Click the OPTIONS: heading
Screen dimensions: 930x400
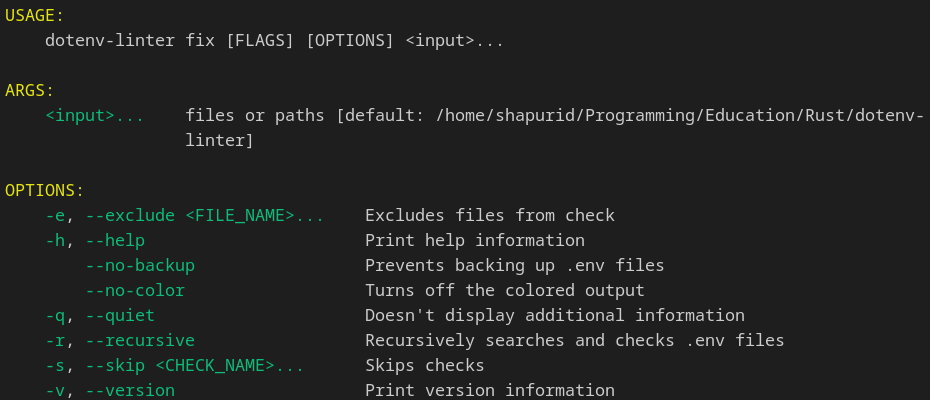coord(44,191)
